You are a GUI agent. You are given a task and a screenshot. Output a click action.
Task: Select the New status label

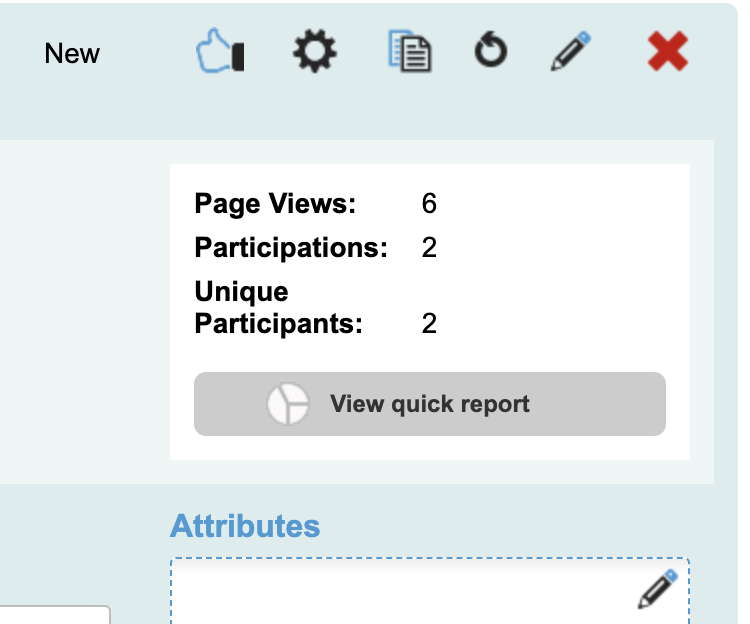[x=72, y=53]
